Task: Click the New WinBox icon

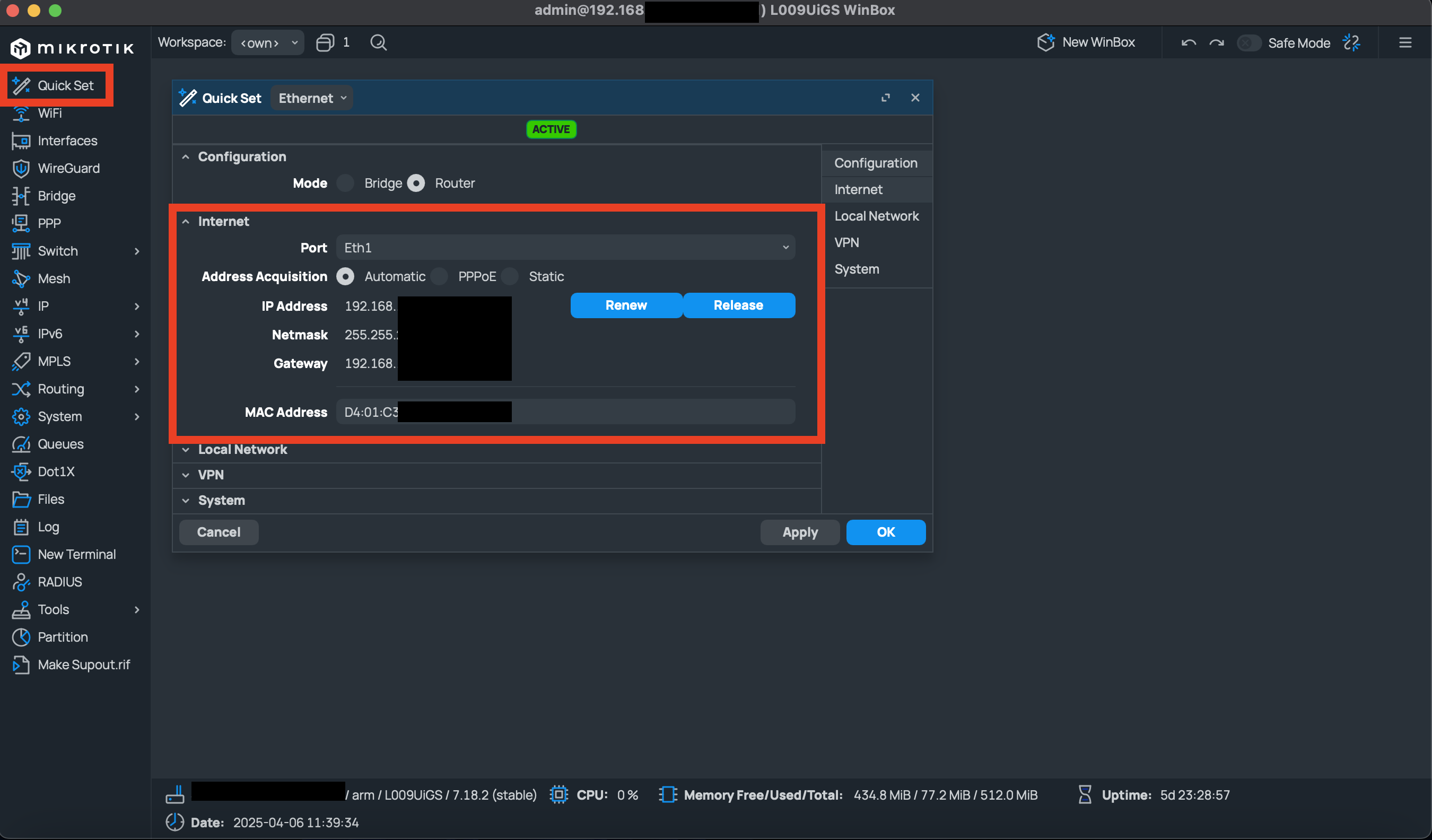Action: tap(1045, 42)
